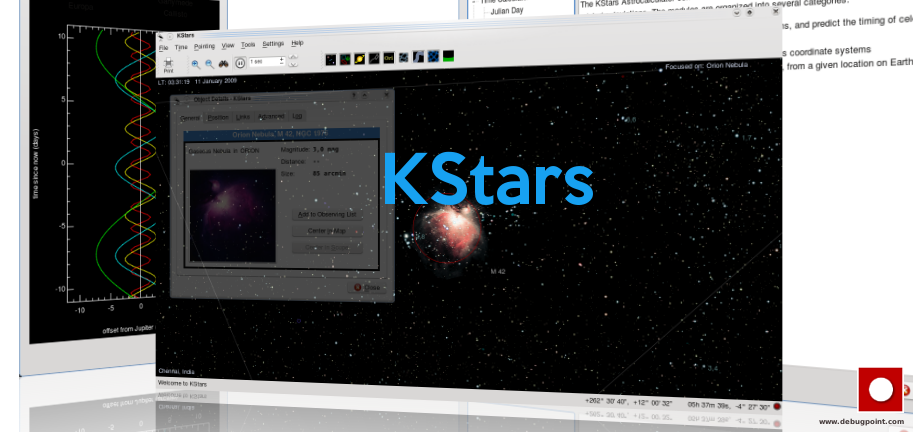The image size is (913, 432).
Task: Click RA Dec coordinates in status bar
Action: (x=730, y=406)
